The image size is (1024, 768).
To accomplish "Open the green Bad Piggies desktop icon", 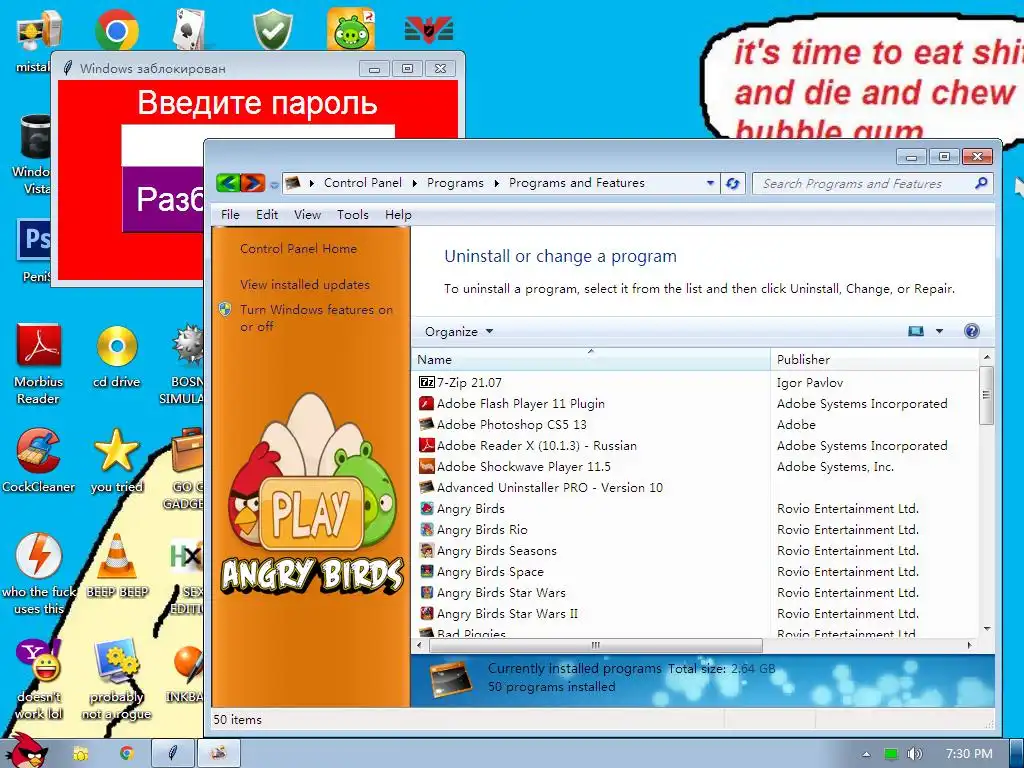I will [351, 29].
